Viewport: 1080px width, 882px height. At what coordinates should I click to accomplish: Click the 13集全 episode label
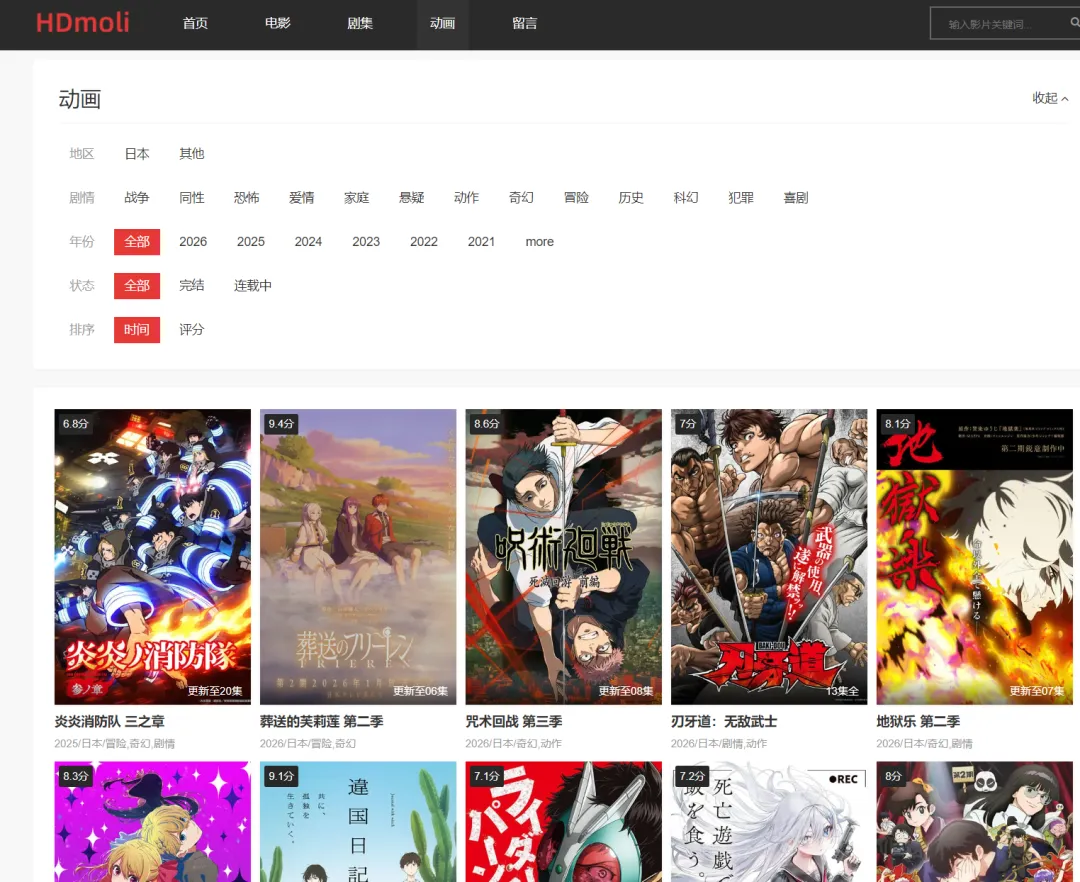pos(842,691)
